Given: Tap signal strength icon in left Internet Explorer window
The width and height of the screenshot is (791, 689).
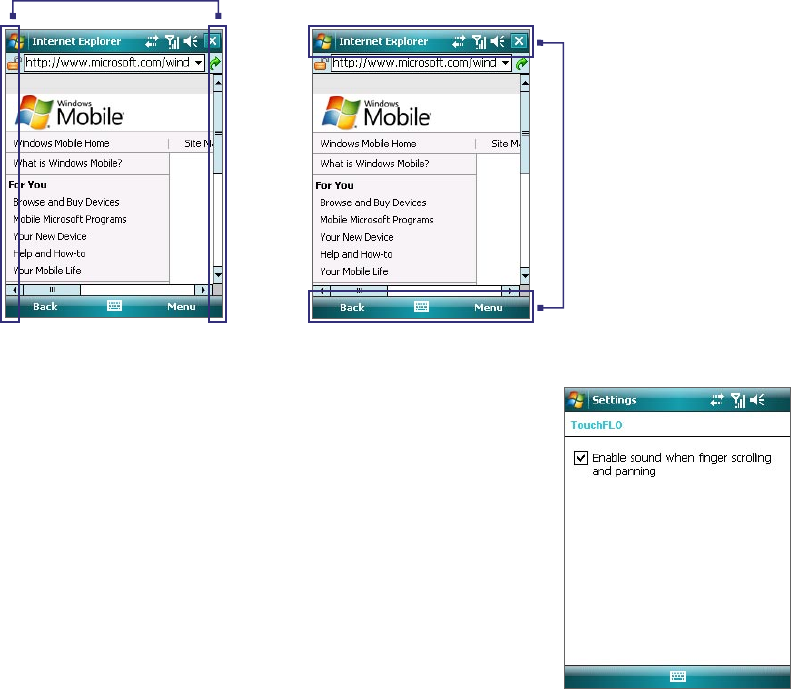Looking at the screenshot, I should 172,41.
